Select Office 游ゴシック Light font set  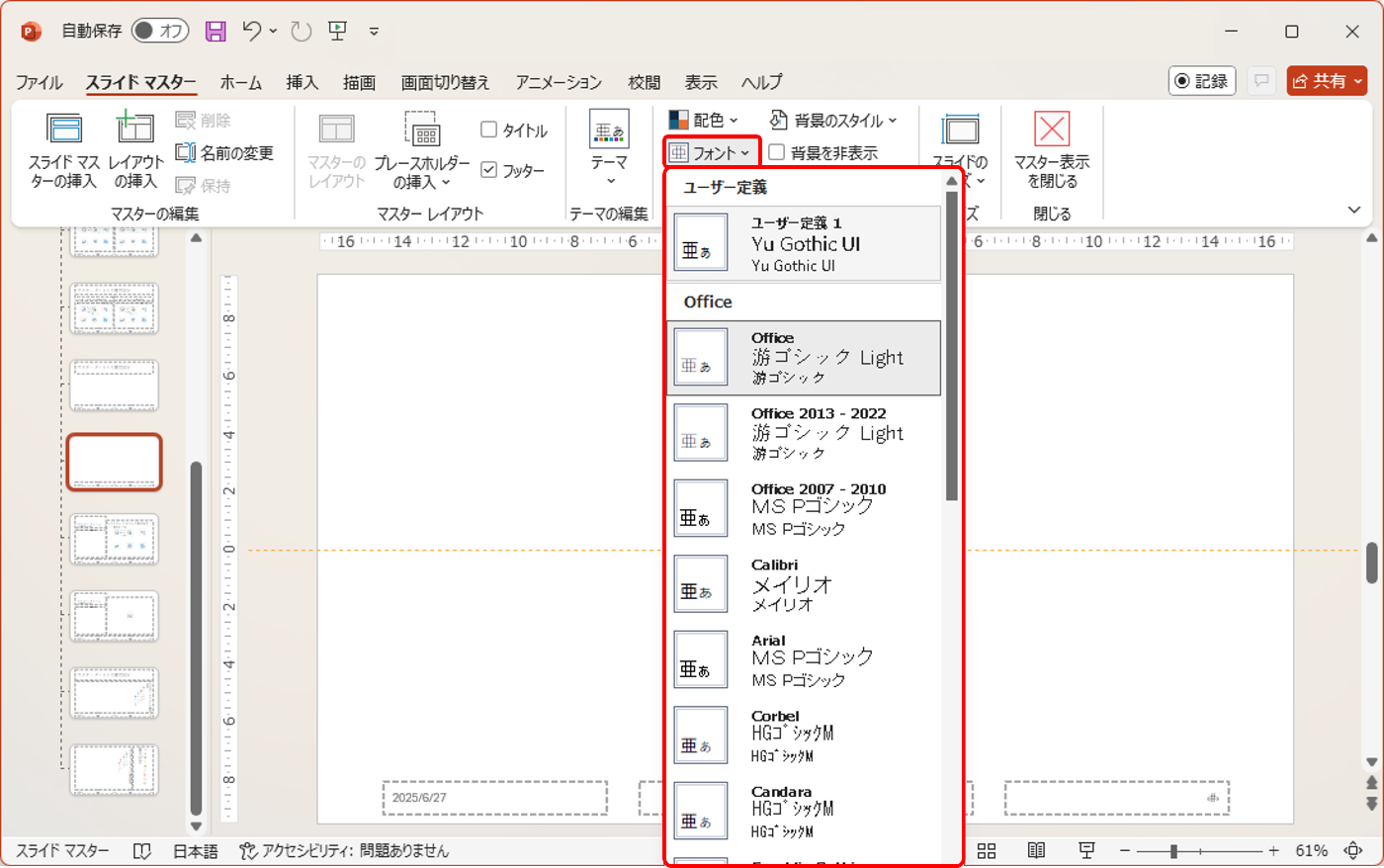pyautogui.click(x=804, y=358)
